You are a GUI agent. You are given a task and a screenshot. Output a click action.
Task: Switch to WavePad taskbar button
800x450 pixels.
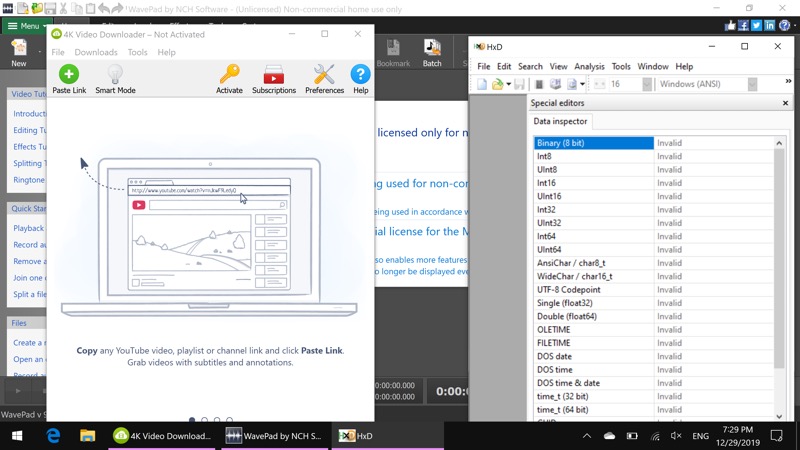pyautogui.click(x=274, y=436)
